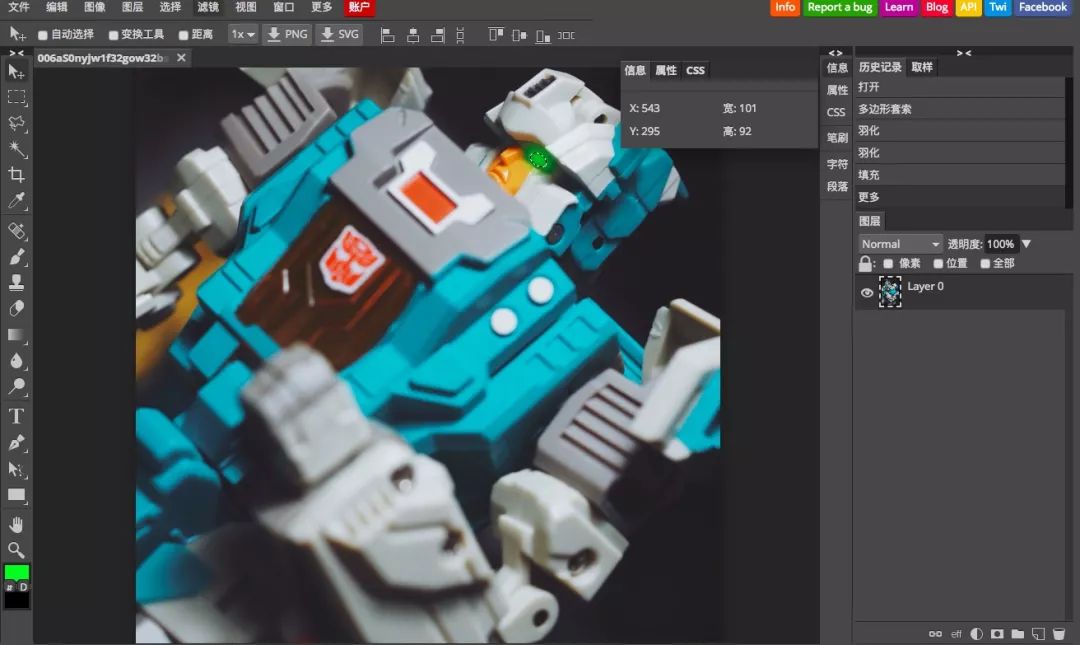Pick the Eyedropper tool
This screenshot has height=645, width=1080.
pyautogui.click(x=16, y=202)
